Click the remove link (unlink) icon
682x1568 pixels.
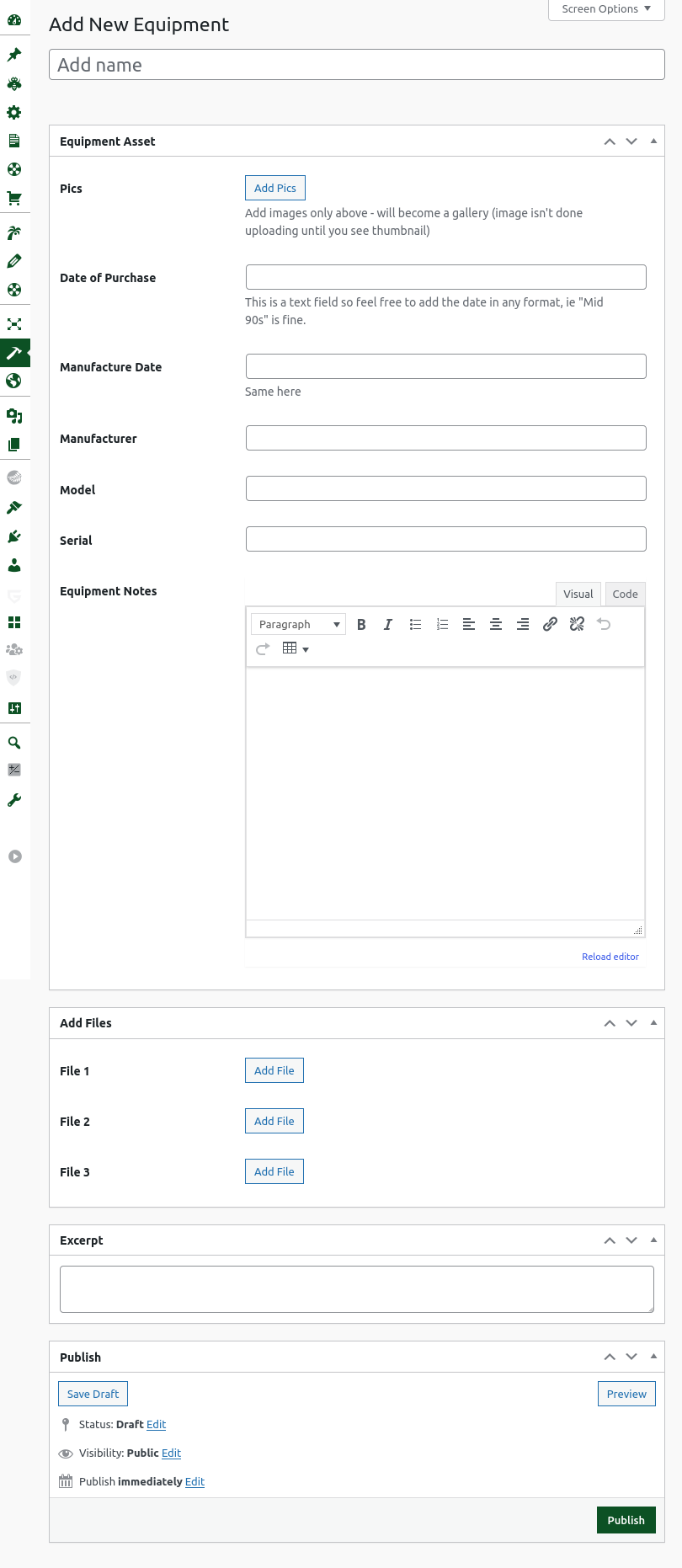(577, 624)
